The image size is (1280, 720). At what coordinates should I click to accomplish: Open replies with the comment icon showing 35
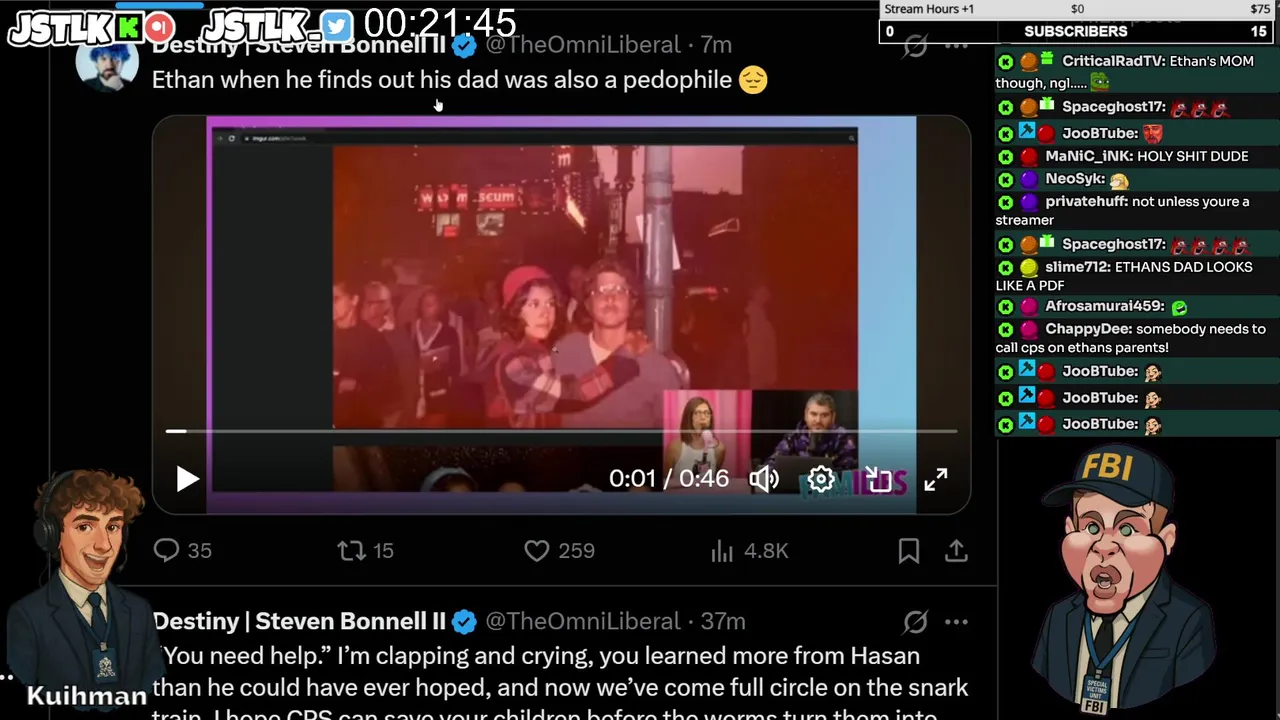click(x=182, y=550)
